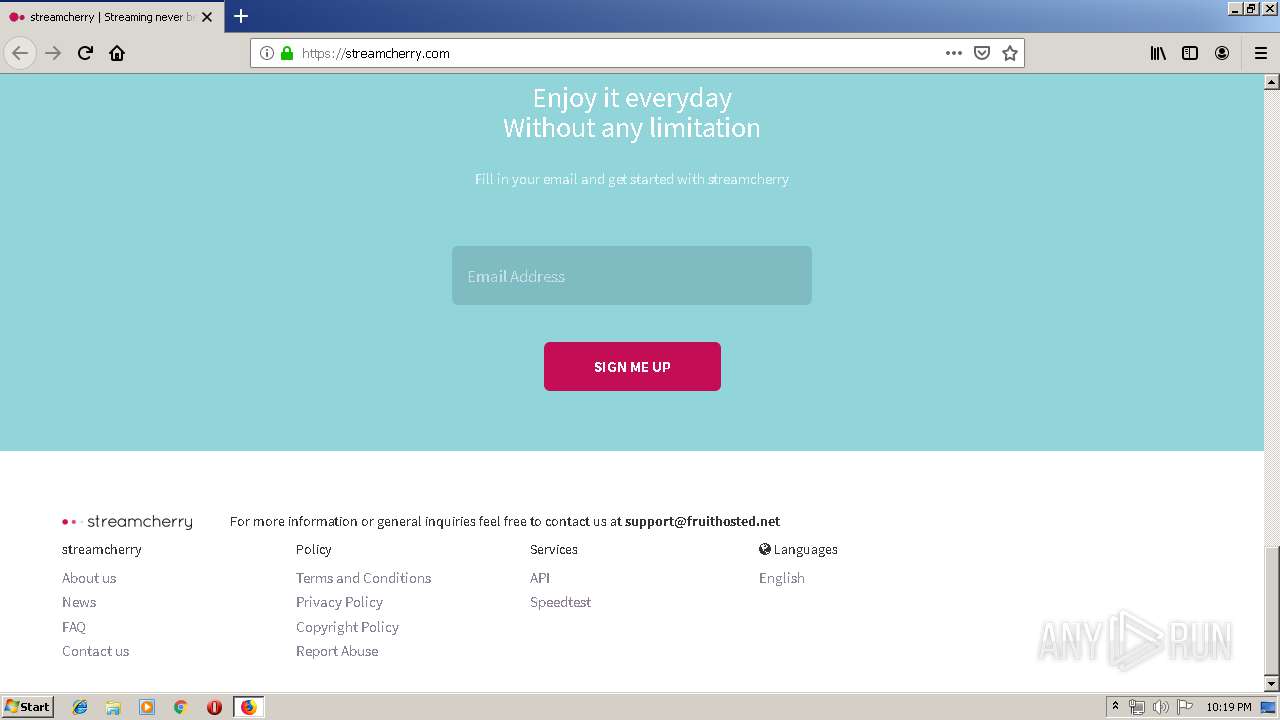Show site information icon in address bar
Image resolution: width=1280 pixels, height=720 pixels.
[267, 53]
